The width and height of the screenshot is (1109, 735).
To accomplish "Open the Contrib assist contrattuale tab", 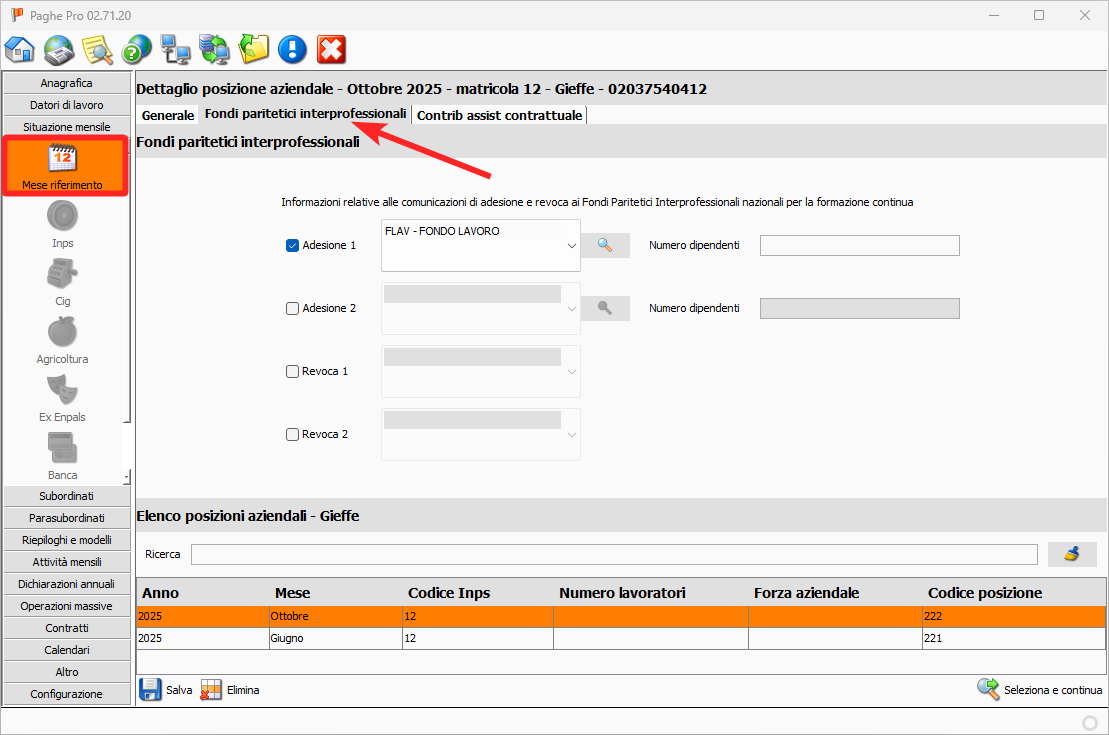I will pos(499,116).
